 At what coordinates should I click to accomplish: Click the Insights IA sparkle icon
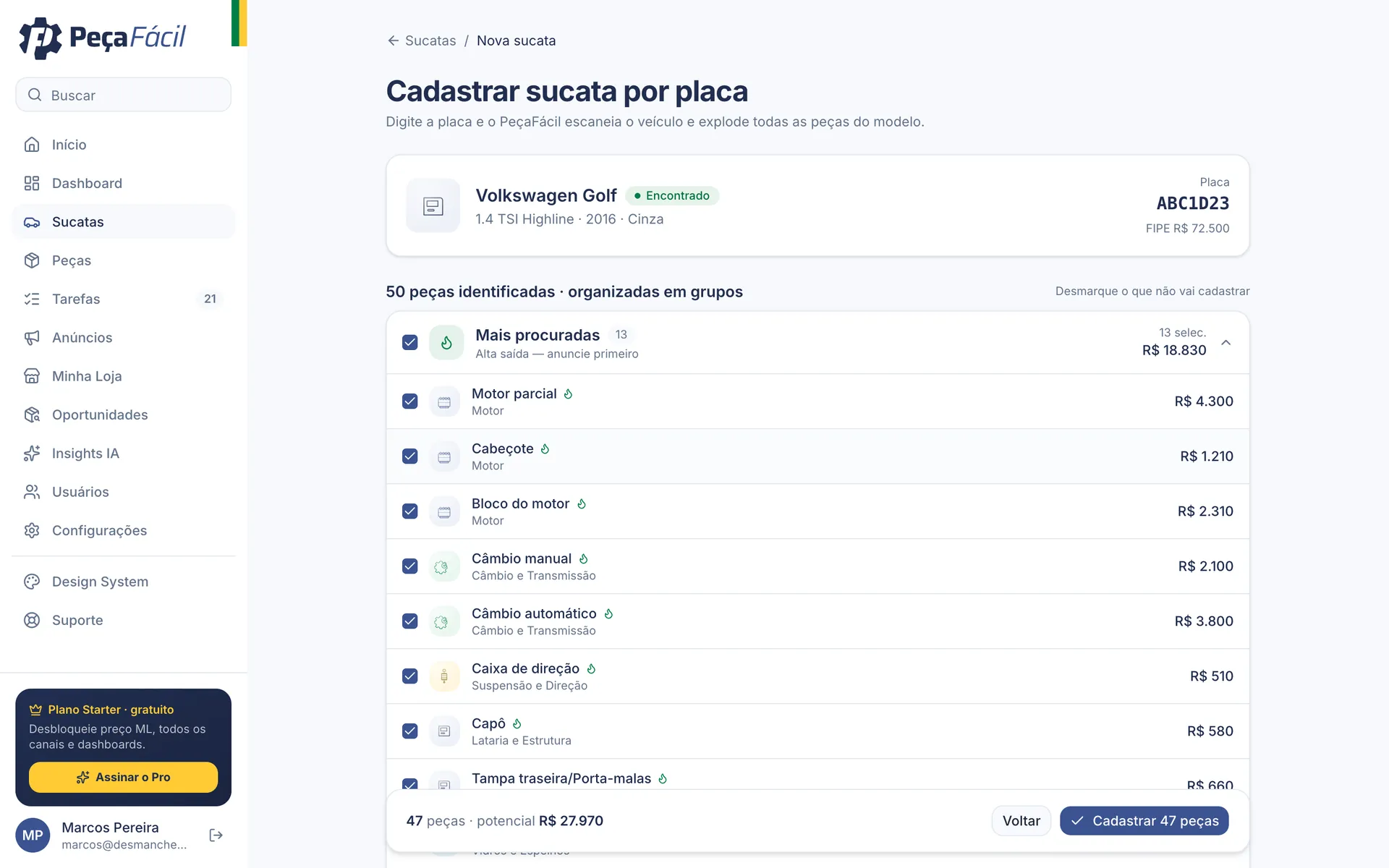point(32,454)
